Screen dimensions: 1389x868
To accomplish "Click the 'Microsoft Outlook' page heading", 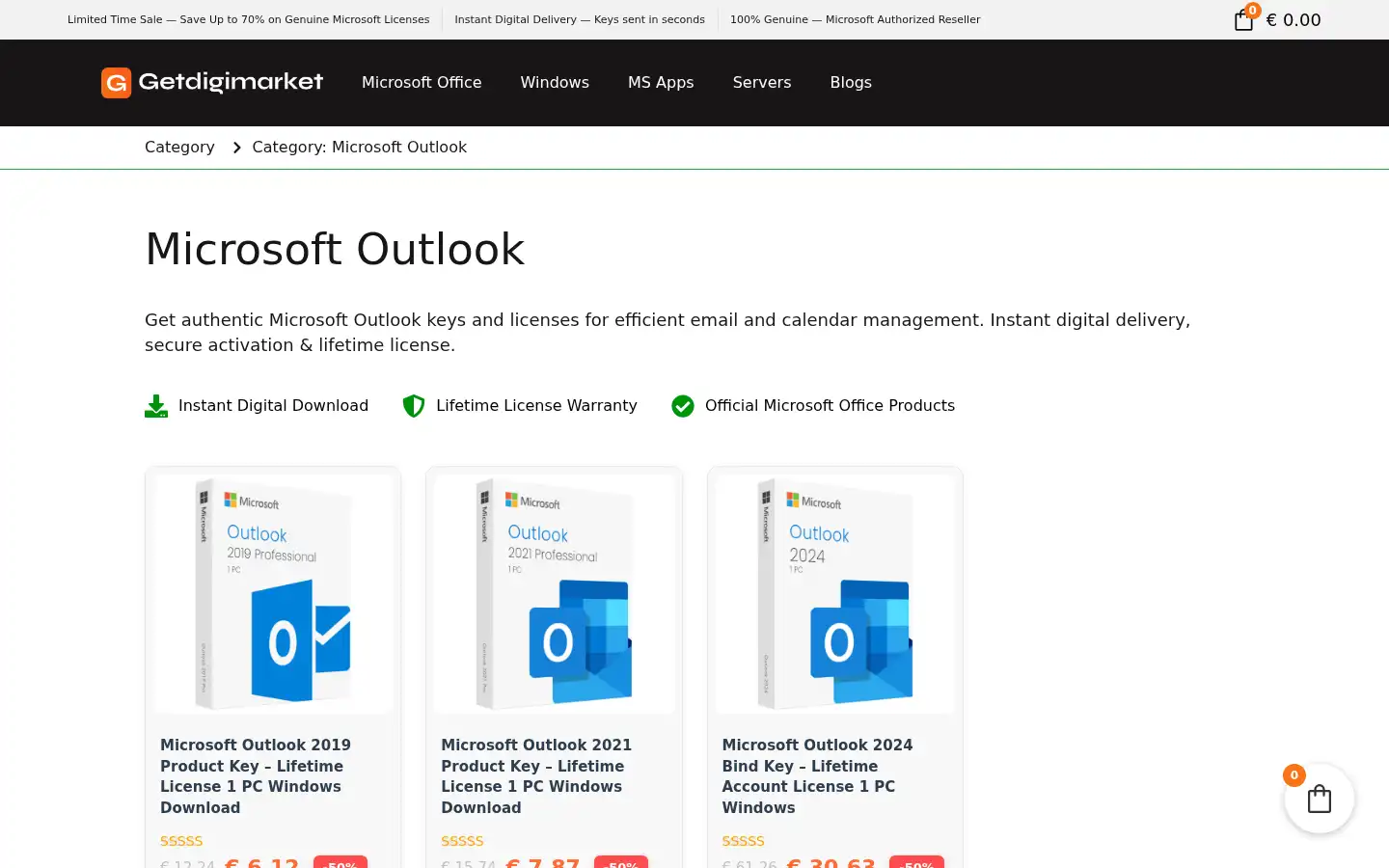I will click(x=335, y=249).
